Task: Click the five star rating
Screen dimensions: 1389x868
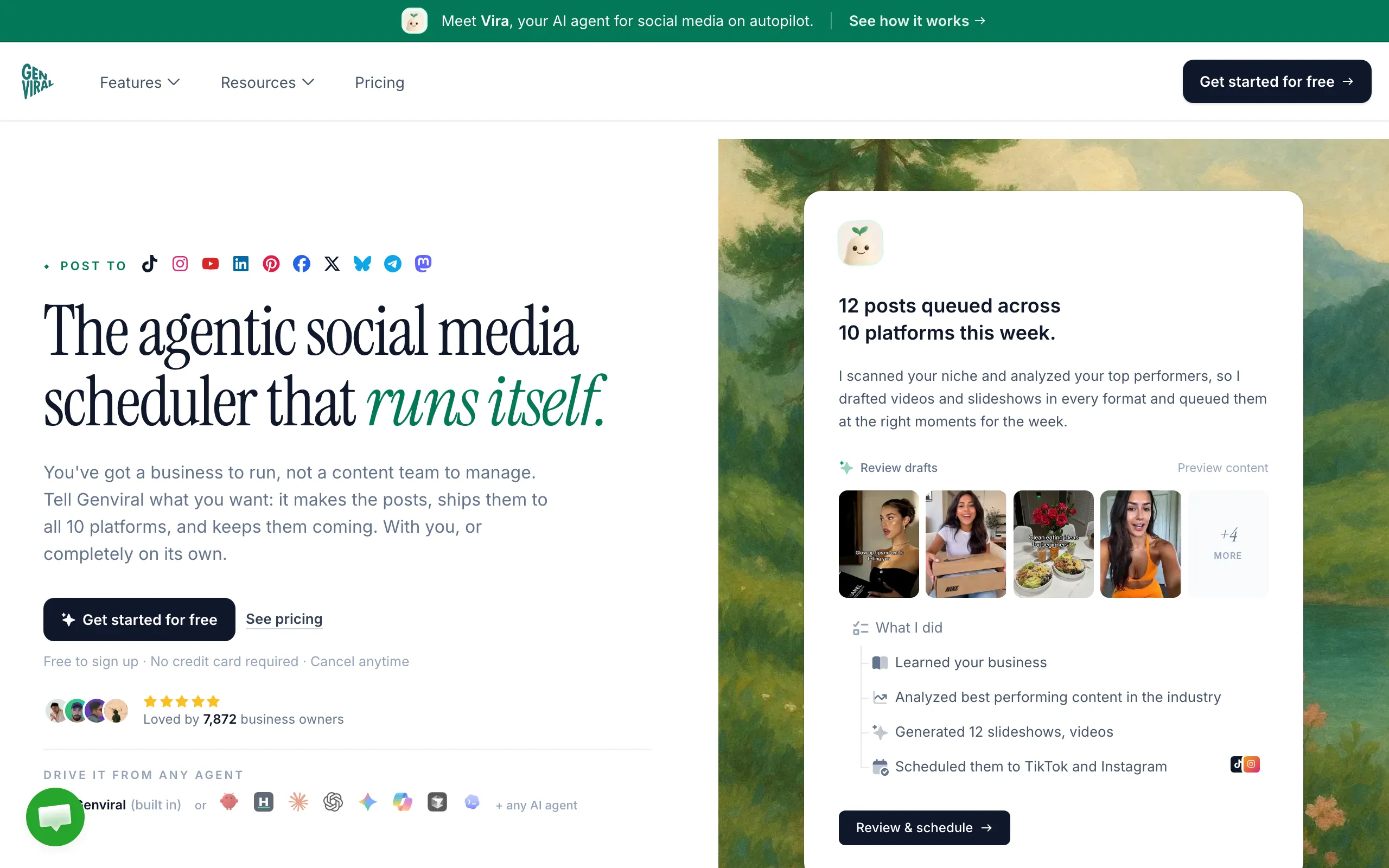Action: coord(181,701)
